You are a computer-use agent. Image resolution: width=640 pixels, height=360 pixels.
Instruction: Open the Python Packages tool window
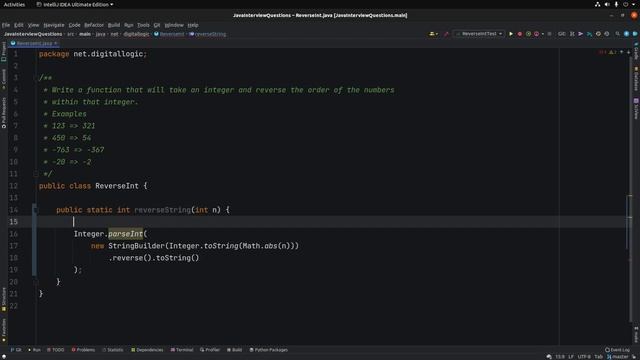pyautogui.click(x=269, y=350)
